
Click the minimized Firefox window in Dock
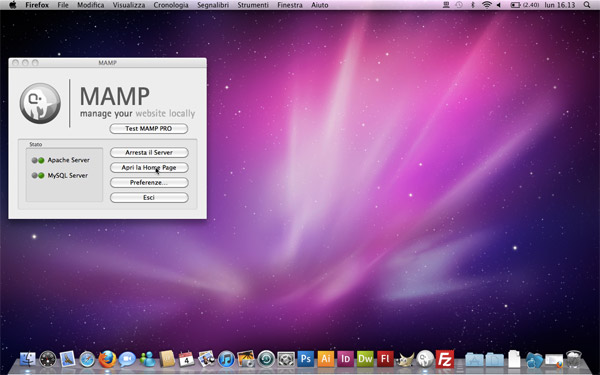554,360
